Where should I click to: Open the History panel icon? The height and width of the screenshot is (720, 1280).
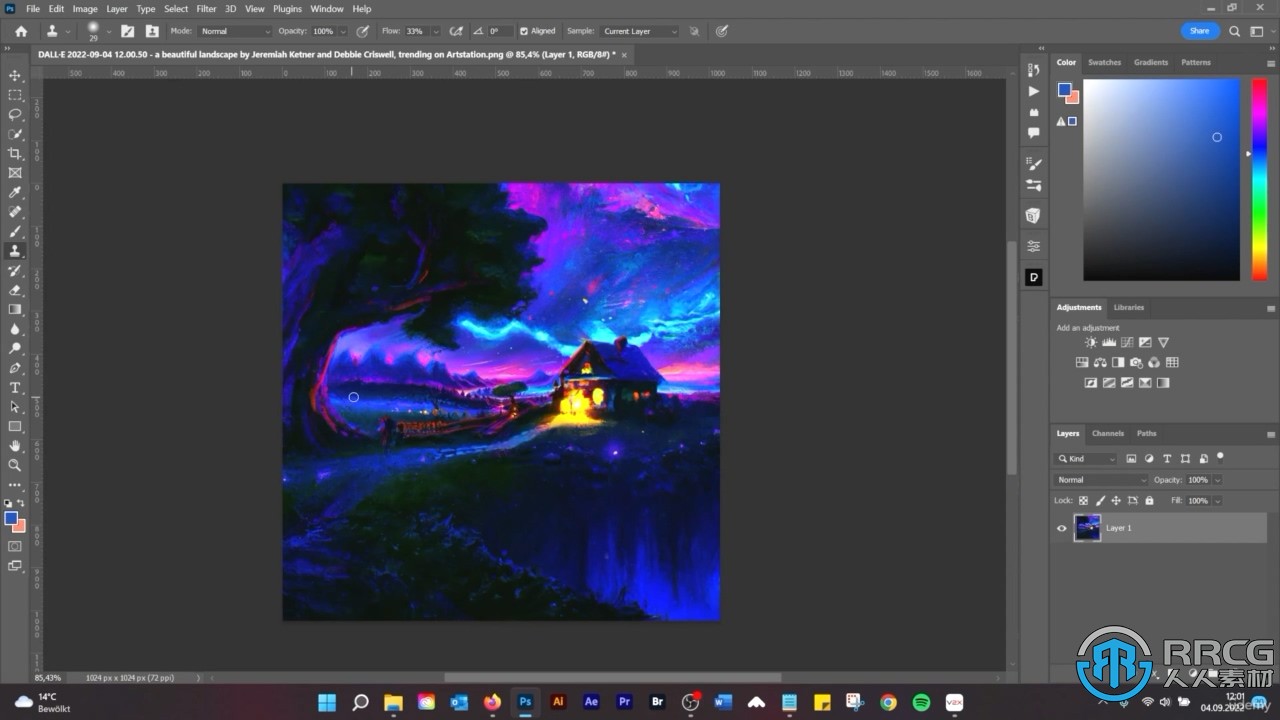1034,70
